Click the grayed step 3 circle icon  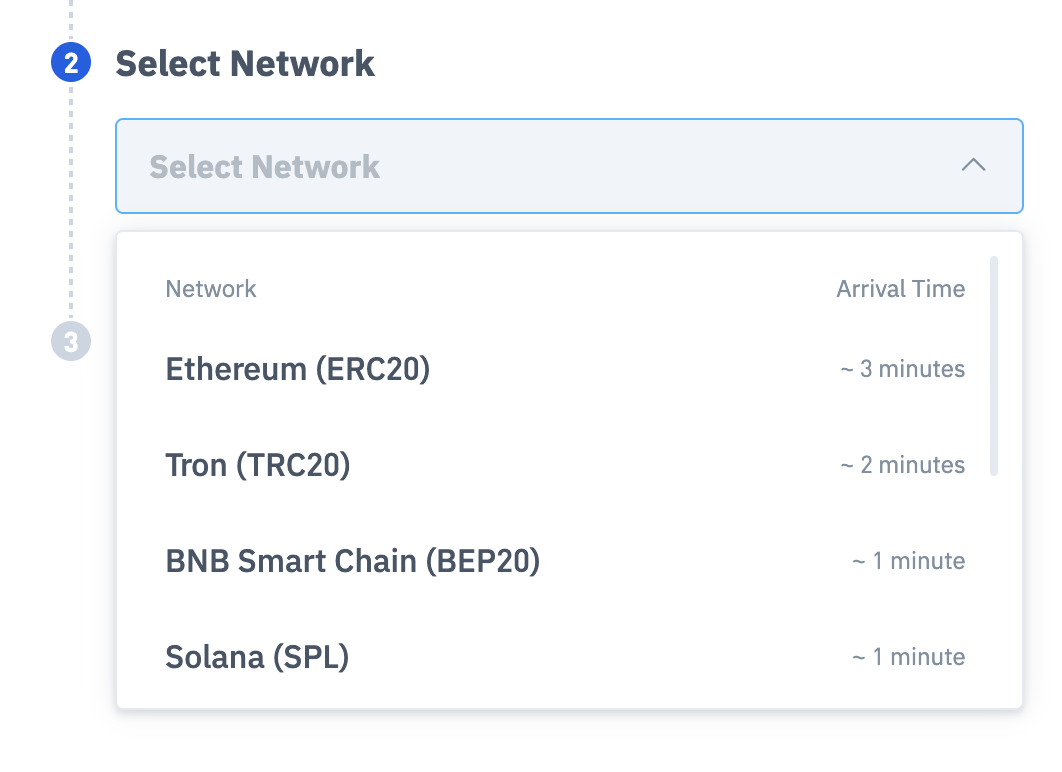(71, 341)
